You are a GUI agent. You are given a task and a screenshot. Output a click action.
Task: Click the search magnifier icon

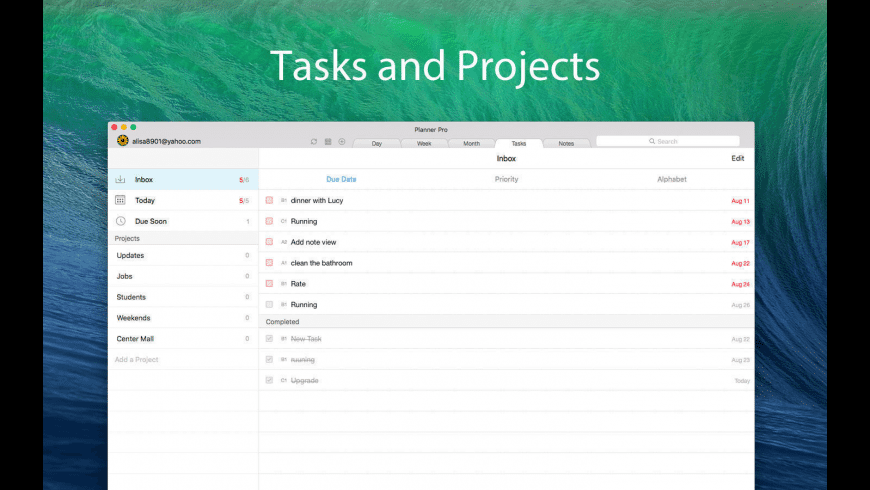click(652, 141)
